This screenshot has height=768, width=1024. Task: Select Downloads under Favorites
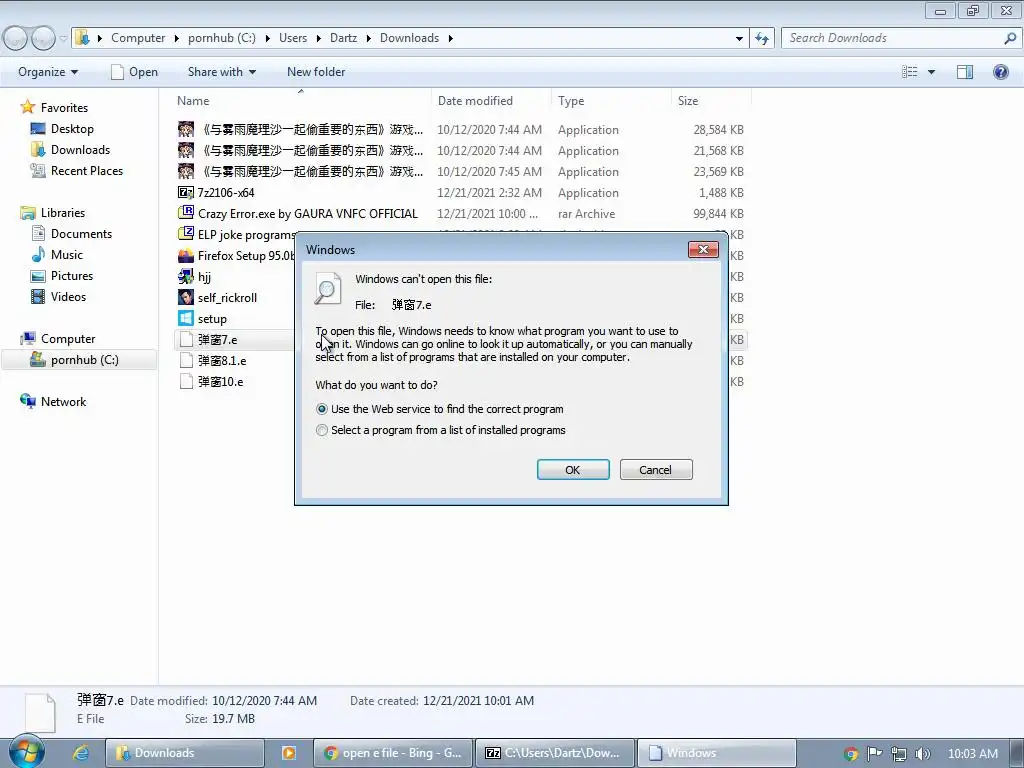(80, 150)
